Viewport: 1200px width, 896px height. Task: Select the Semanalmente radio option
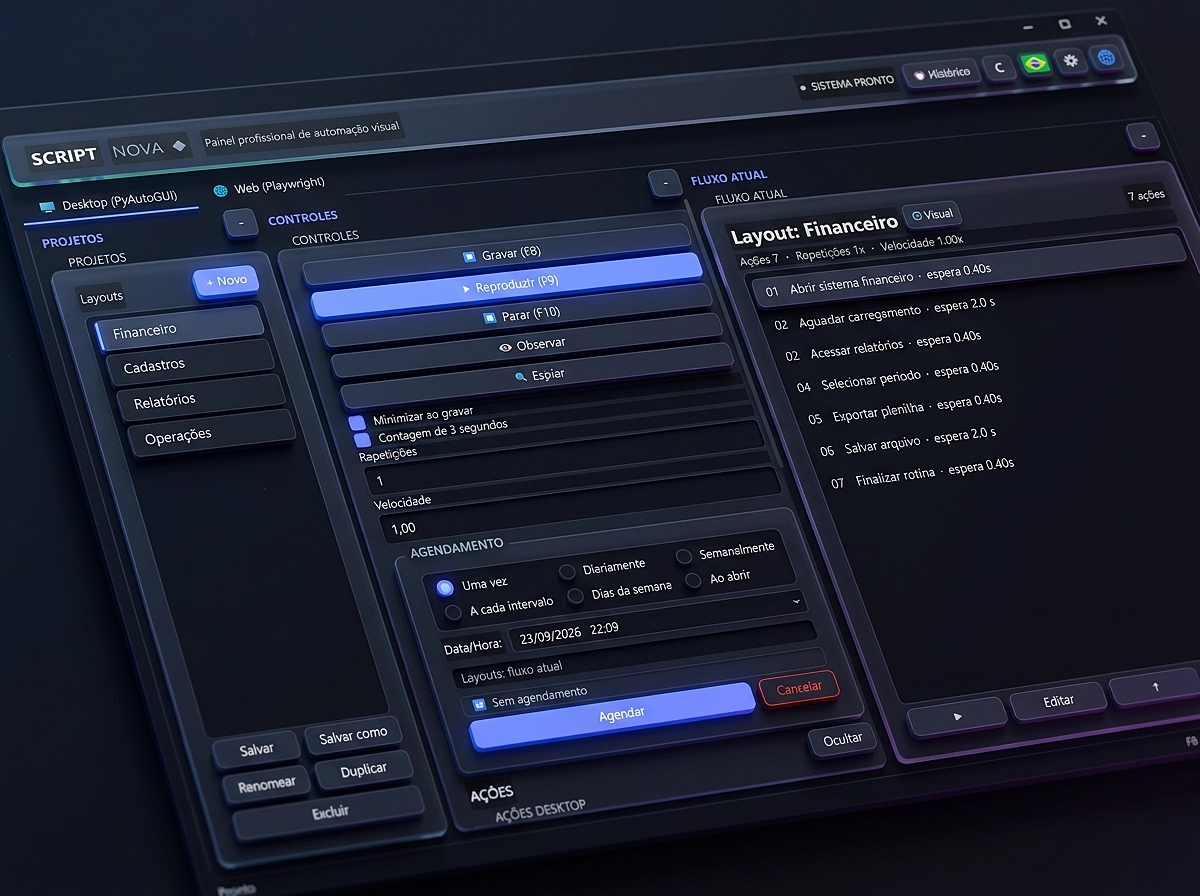[x=684, y=556]
